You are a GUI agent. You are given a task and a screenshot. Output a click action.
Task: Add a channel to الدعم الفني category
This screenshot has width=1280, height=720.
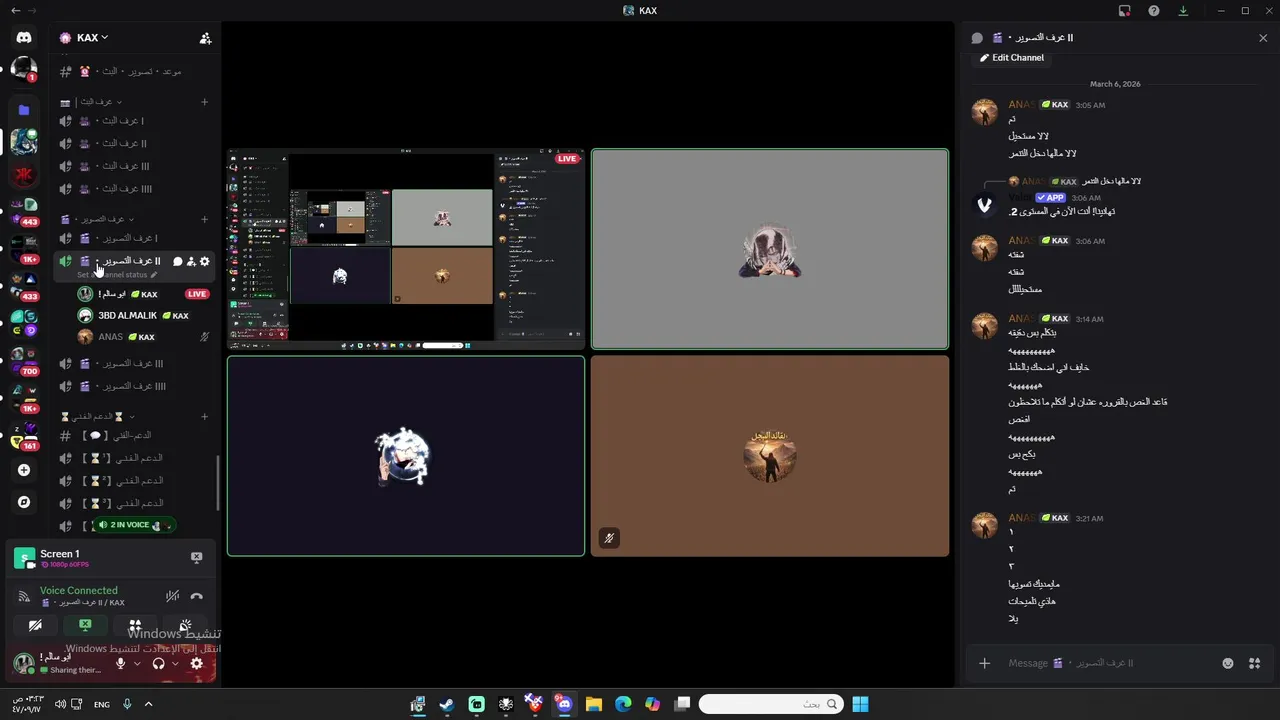click(x=204, y=416)
